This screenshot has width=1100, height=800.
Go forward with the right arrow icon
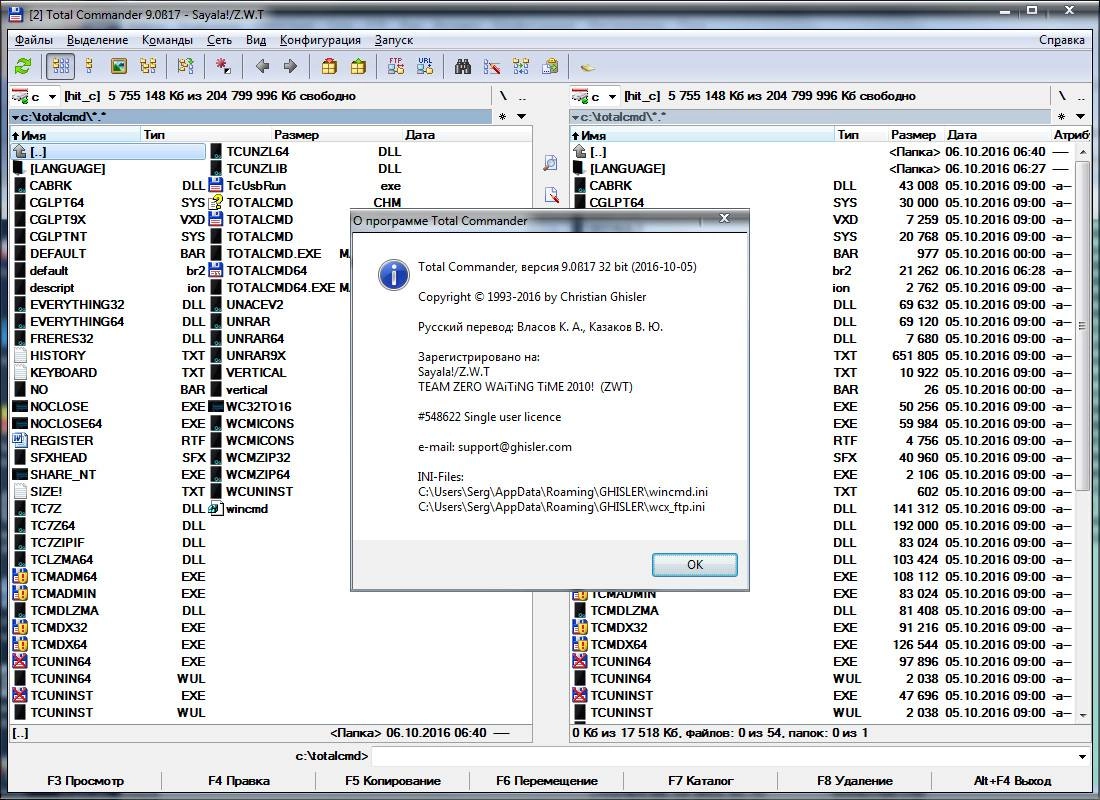pyautogui.click(x=290, y=67)
